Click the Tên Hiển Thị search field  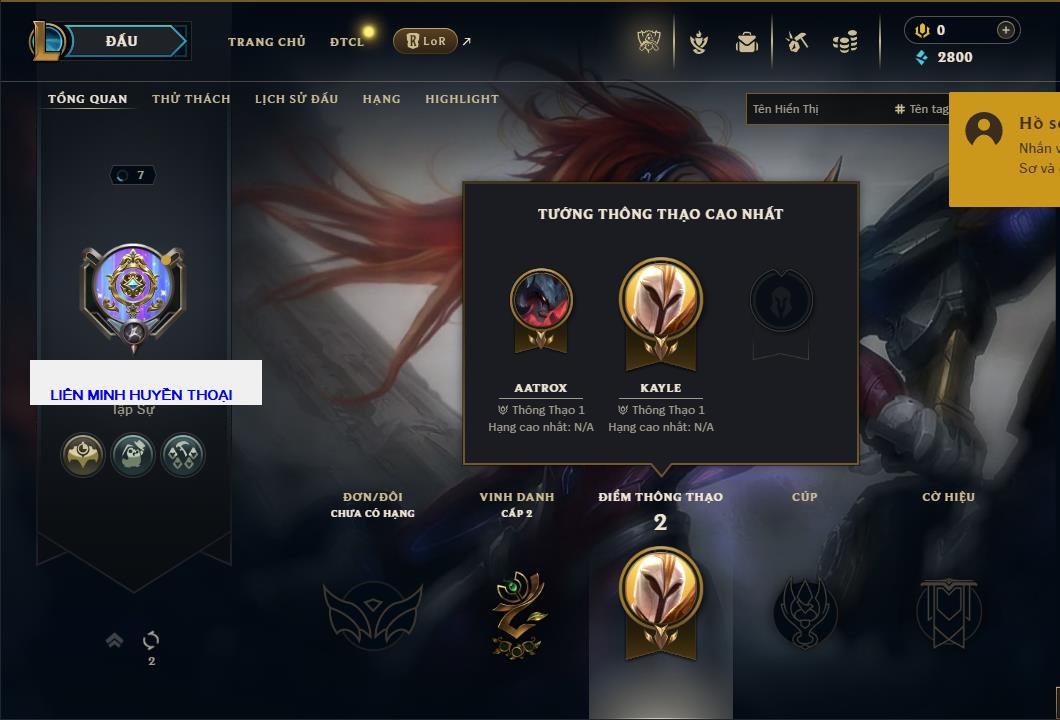(x=818, y=109)
